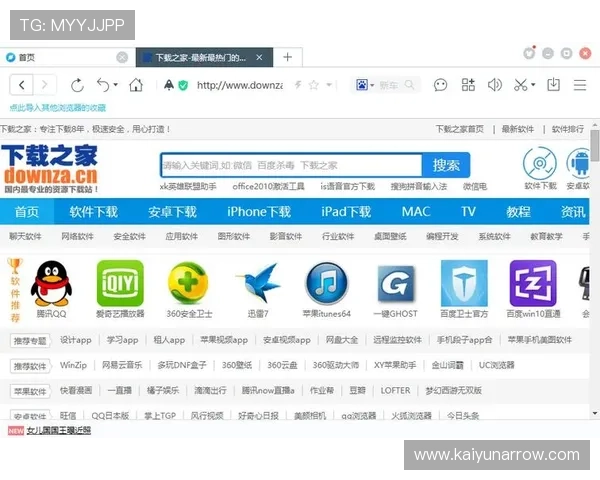Expand the undo history dropdown arrow

pyautogui.click(x=116, y=85)
